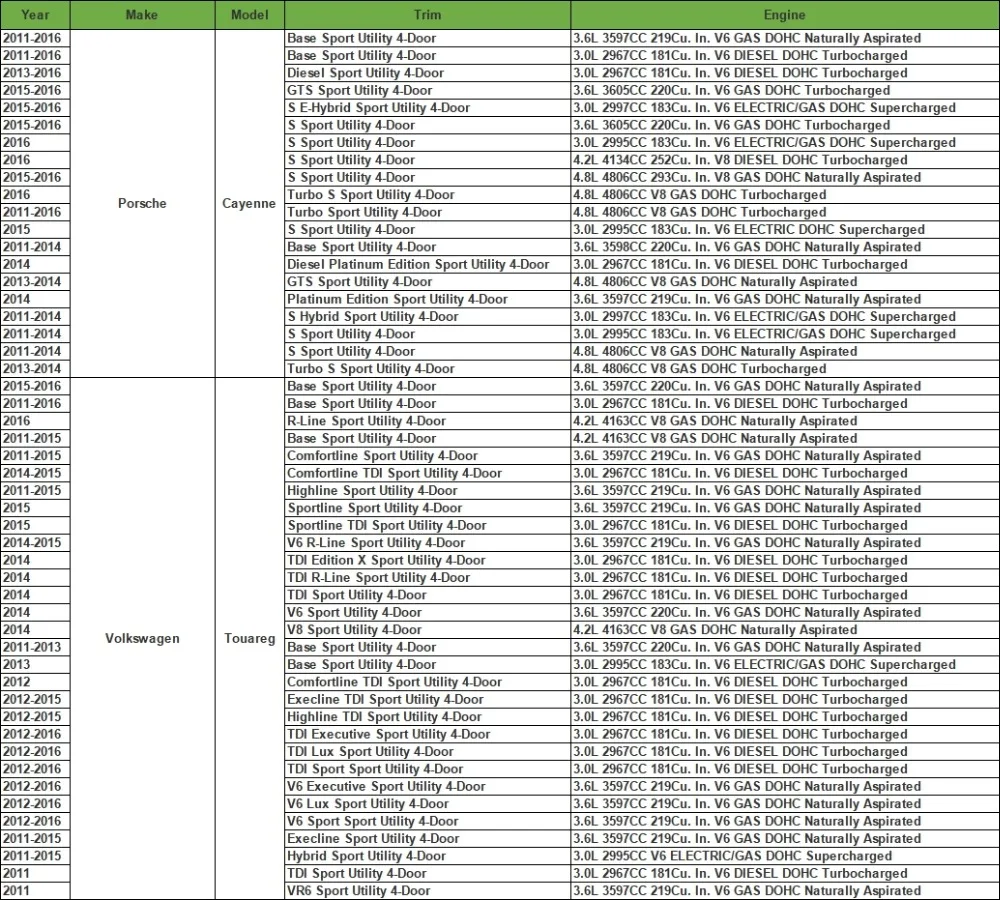The height and width of the screenshot is (900, 1000).
Task: Select 'Execline Sport Utility 4-Door' trim cell
Action: pos(427,839)
